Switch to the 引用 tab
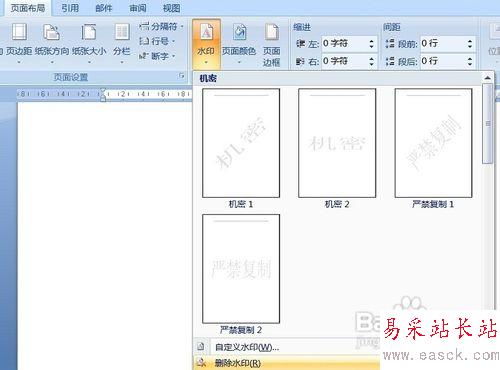This screenshot has width=500, height=370. 70,8
